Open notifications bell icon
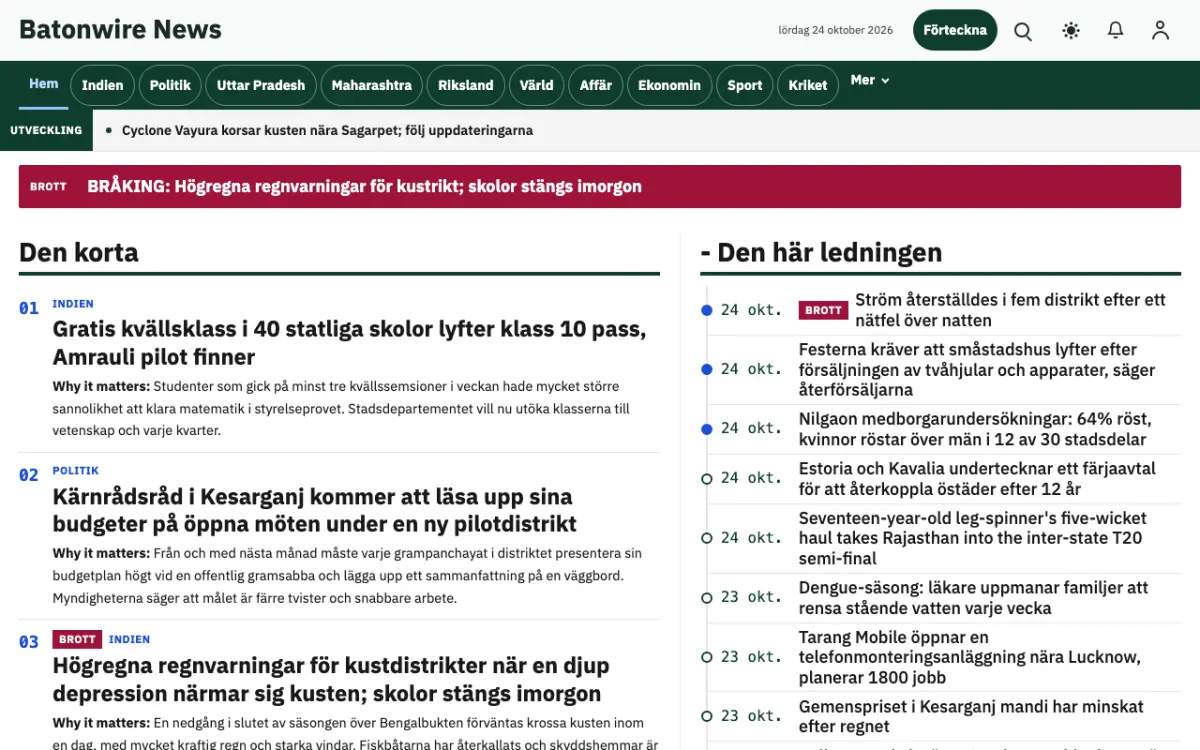The image size is (1200, 750). tap(1116, 30)
